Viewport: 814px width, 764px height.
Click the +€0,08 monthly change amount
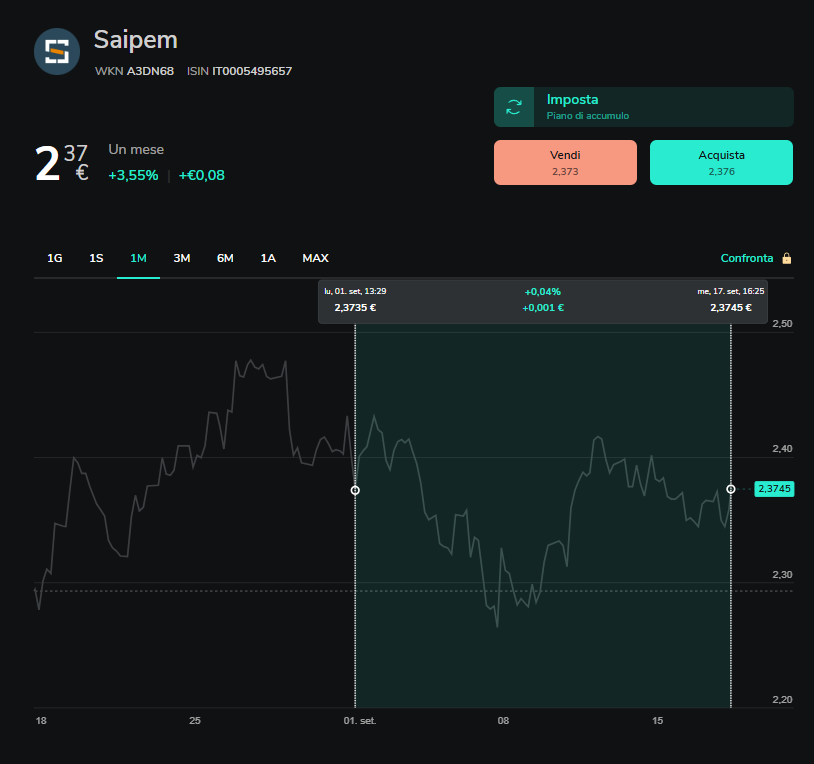pos(201,175)
